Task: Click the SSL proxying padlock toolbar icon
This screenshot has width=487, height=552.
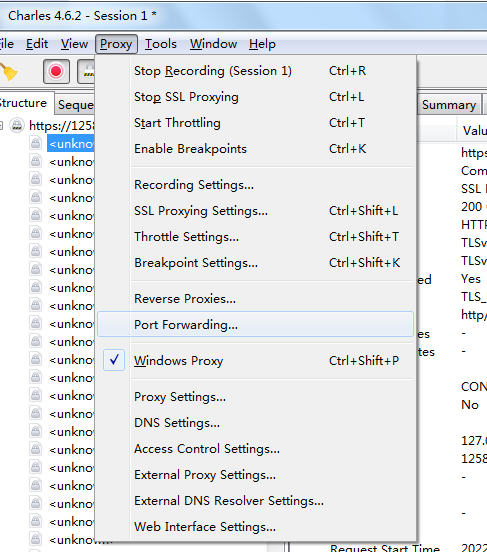Action: 87,71
